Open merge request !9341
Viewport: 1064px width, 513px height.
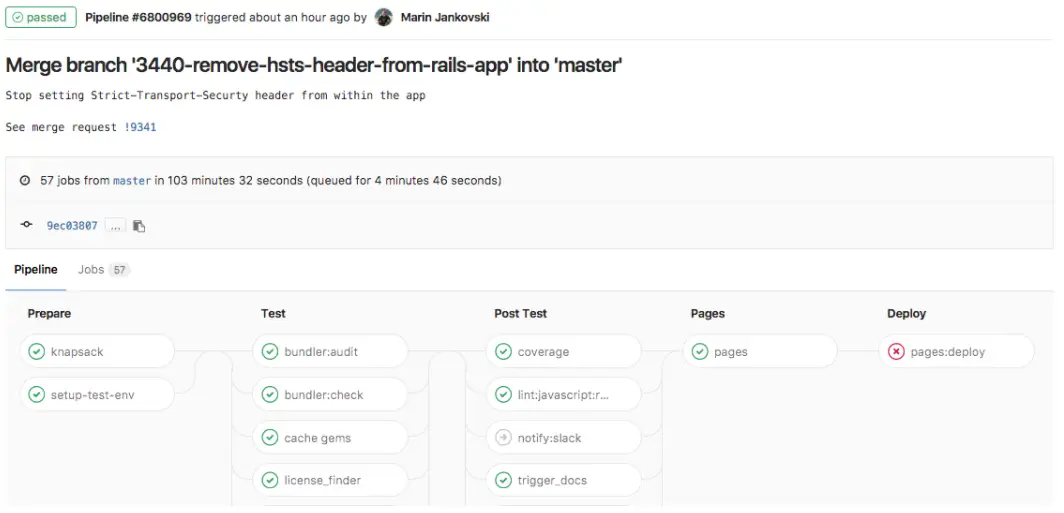point(140,127)
